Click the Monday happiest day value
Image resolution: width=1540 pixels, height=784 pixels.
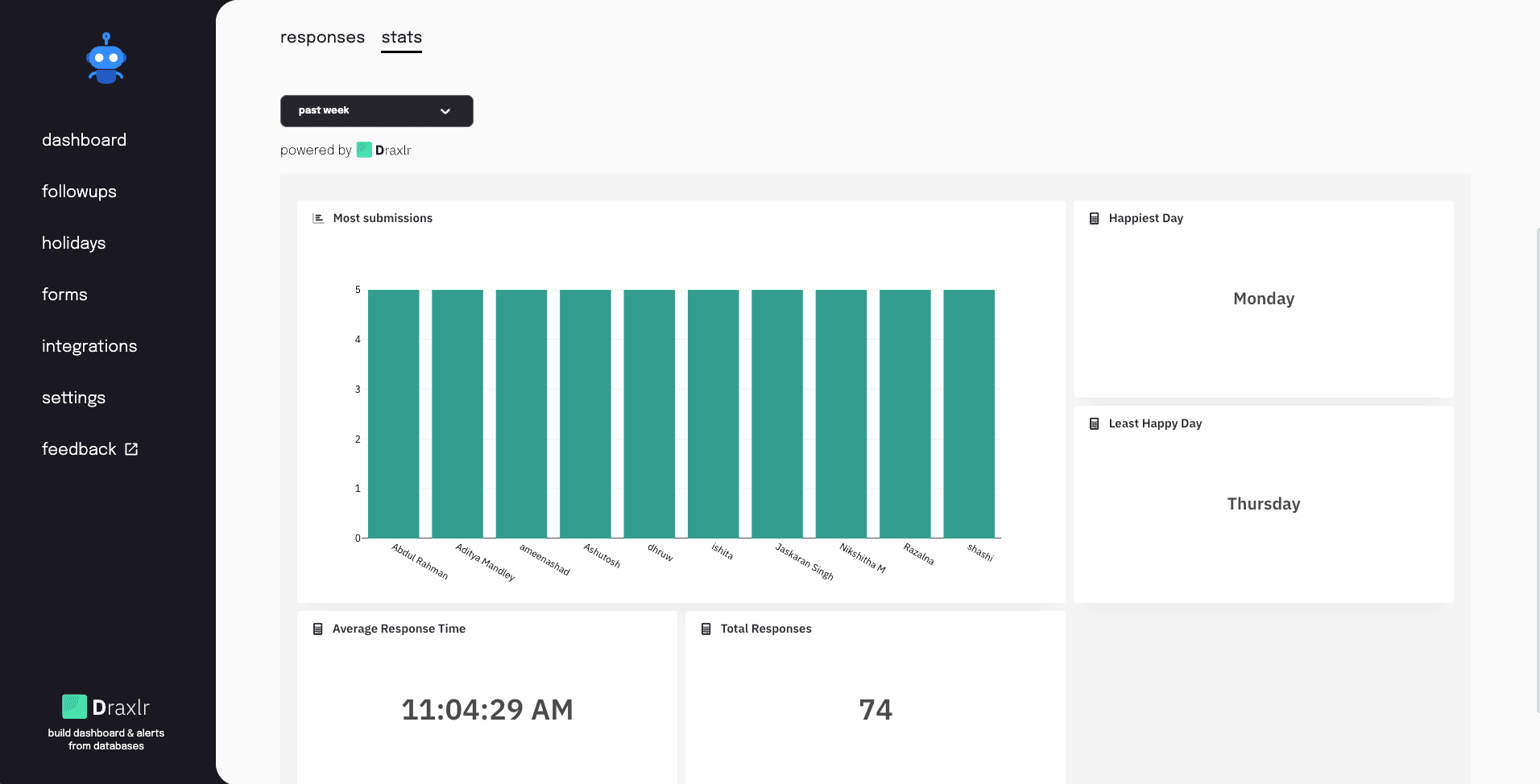[1264, 299]
